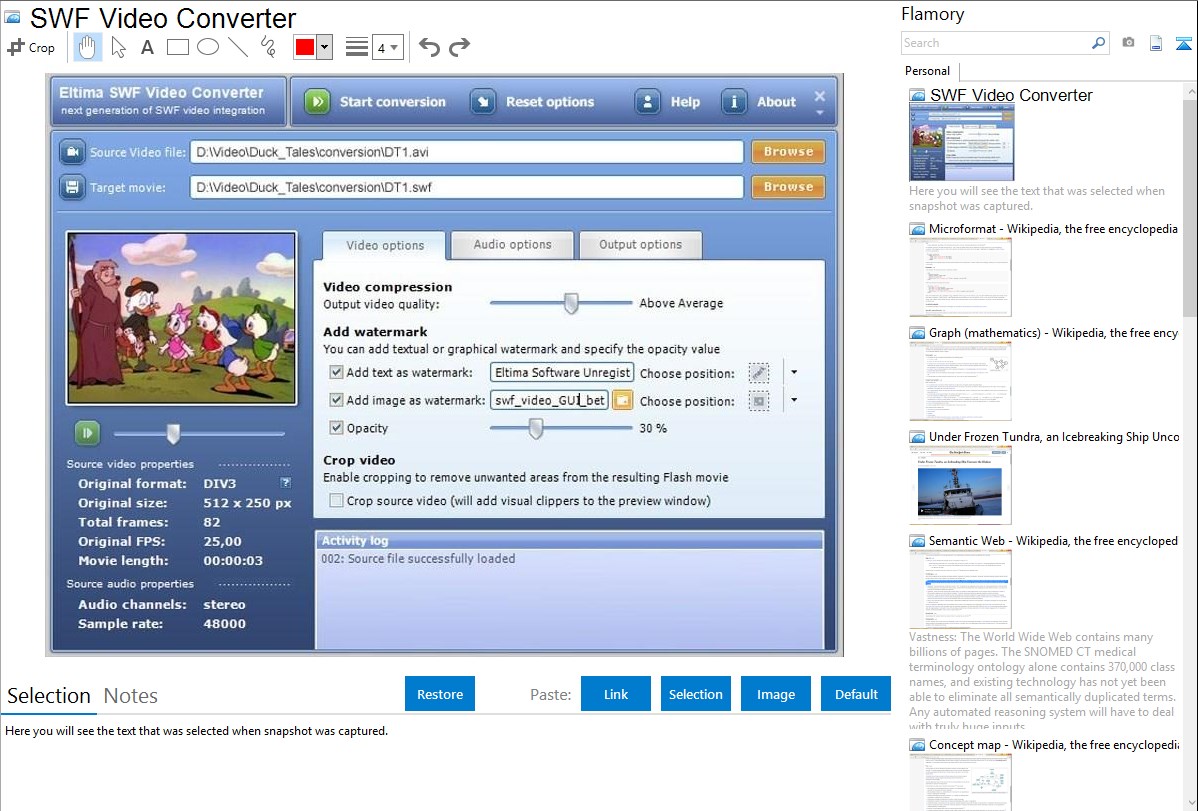Viewport: 1198px width, 811px height.
Task: Click the Reset options icon
Action: click(483, 101)
